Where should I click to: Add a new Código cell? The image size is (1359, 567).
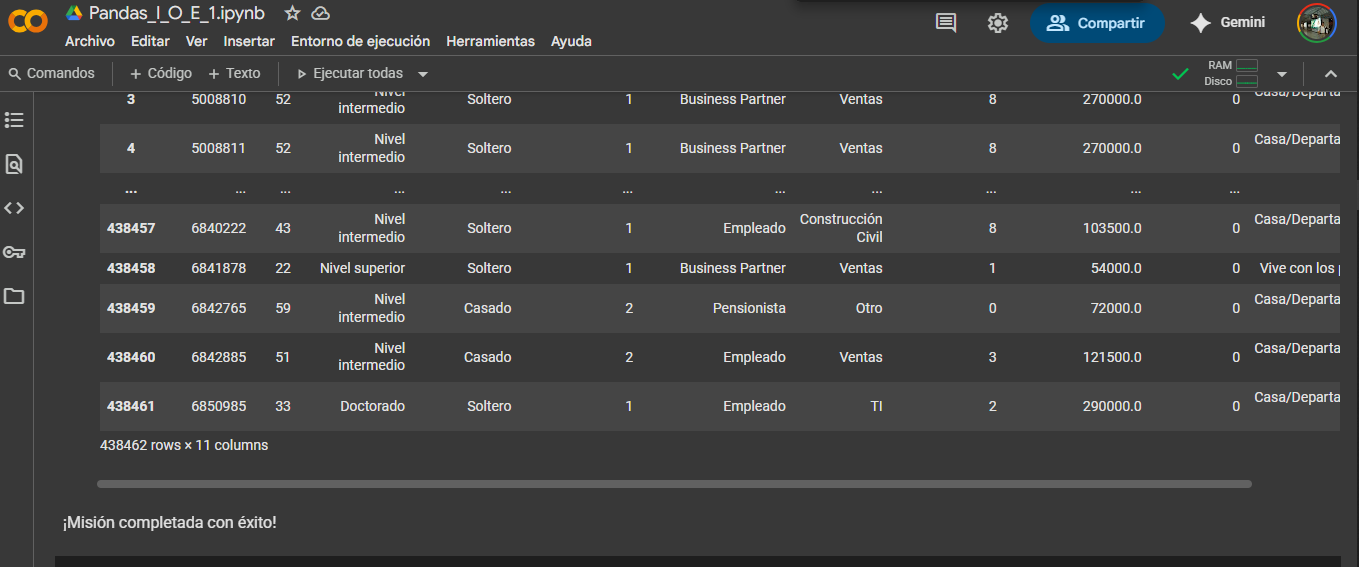pyautogui.click(x=160, y=73)
